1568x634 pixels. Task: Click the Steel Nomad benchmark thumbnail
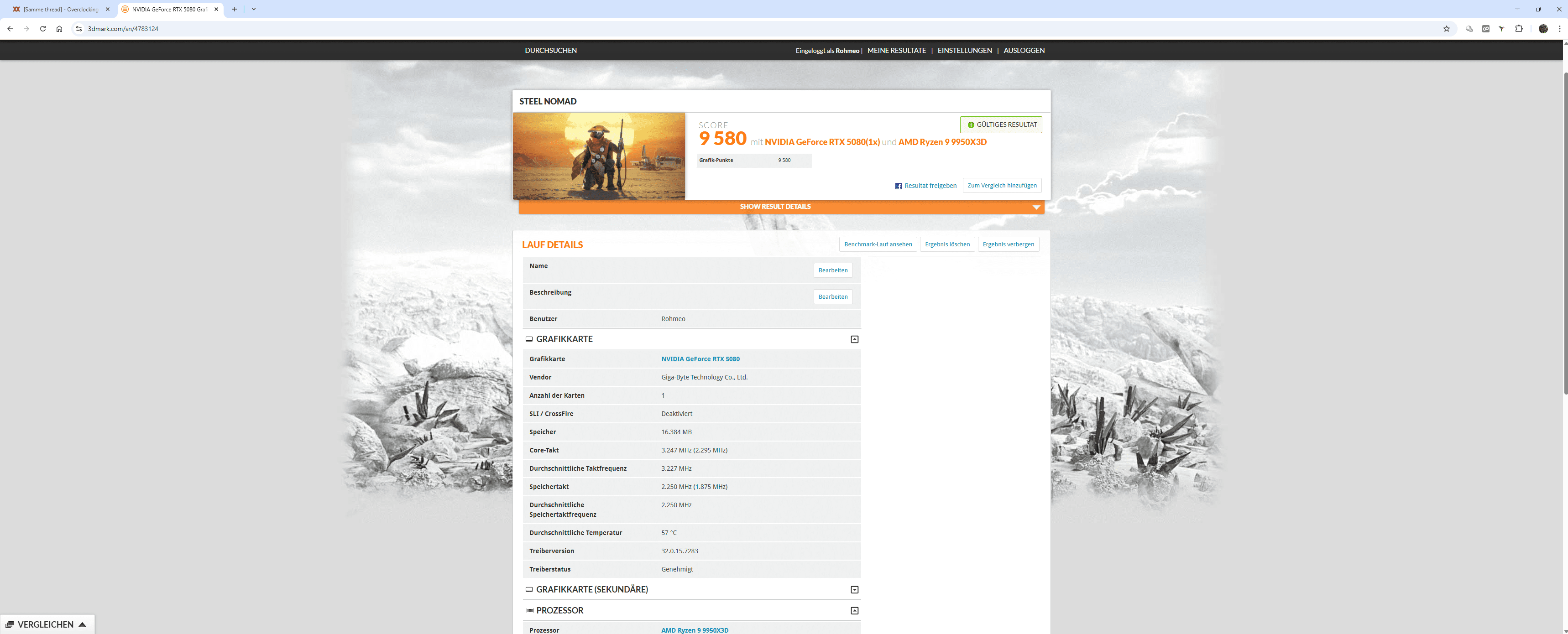pos(599,156)
